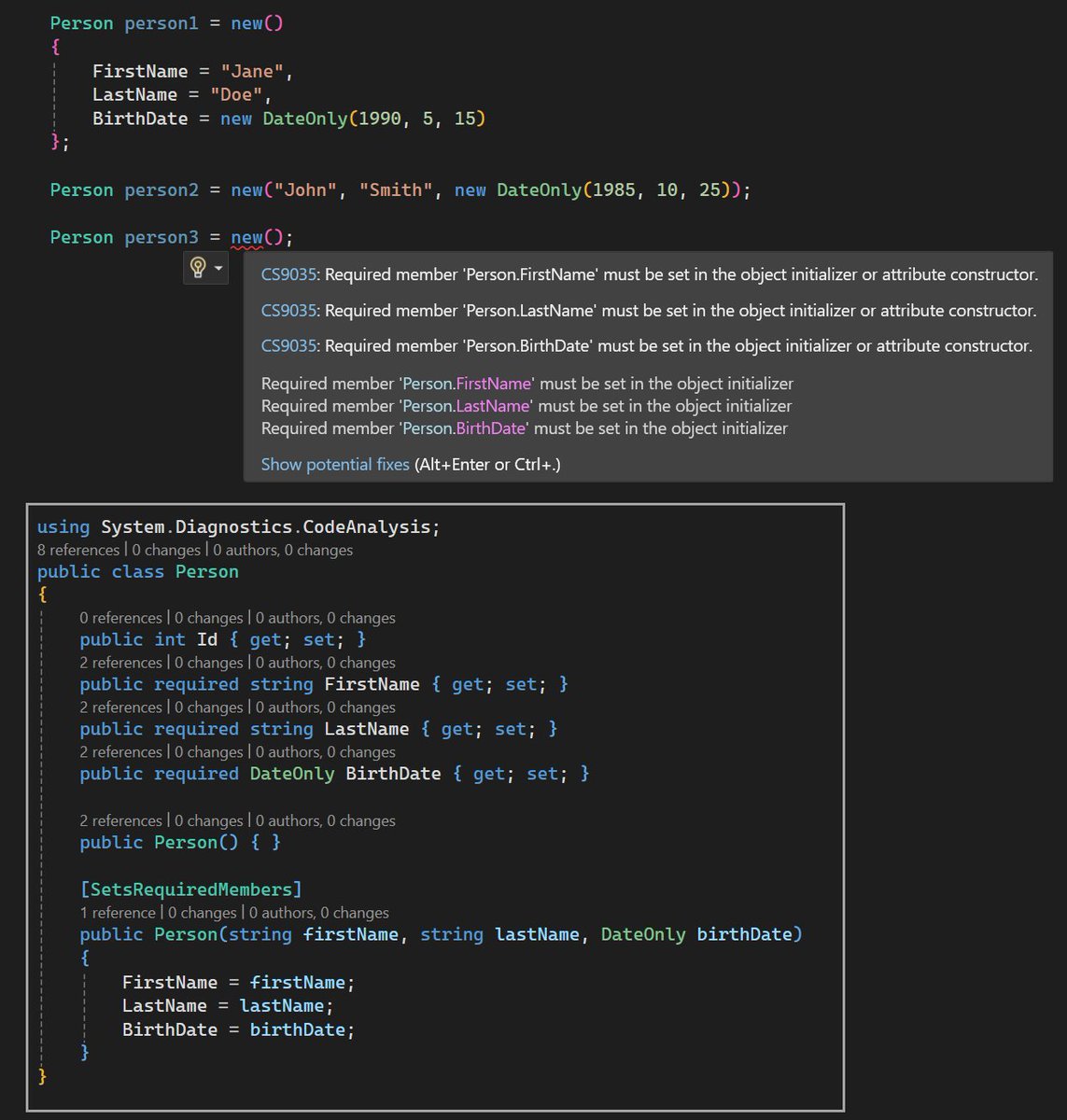The height and width of the screenshot is (1120, 1067).
Task: Click the squiggly-underlined 'new' in person3 line
Action: click(246, 238)
